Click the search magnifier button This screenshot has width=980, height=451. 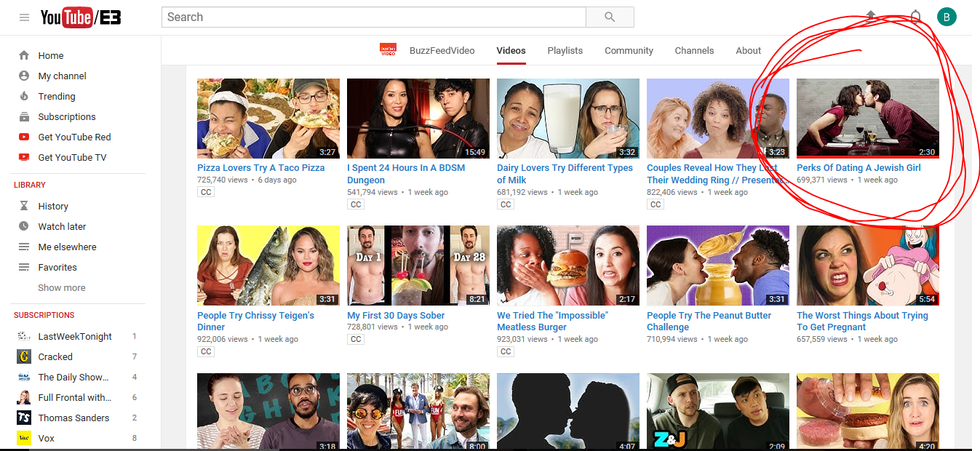[x=610, y=17]
